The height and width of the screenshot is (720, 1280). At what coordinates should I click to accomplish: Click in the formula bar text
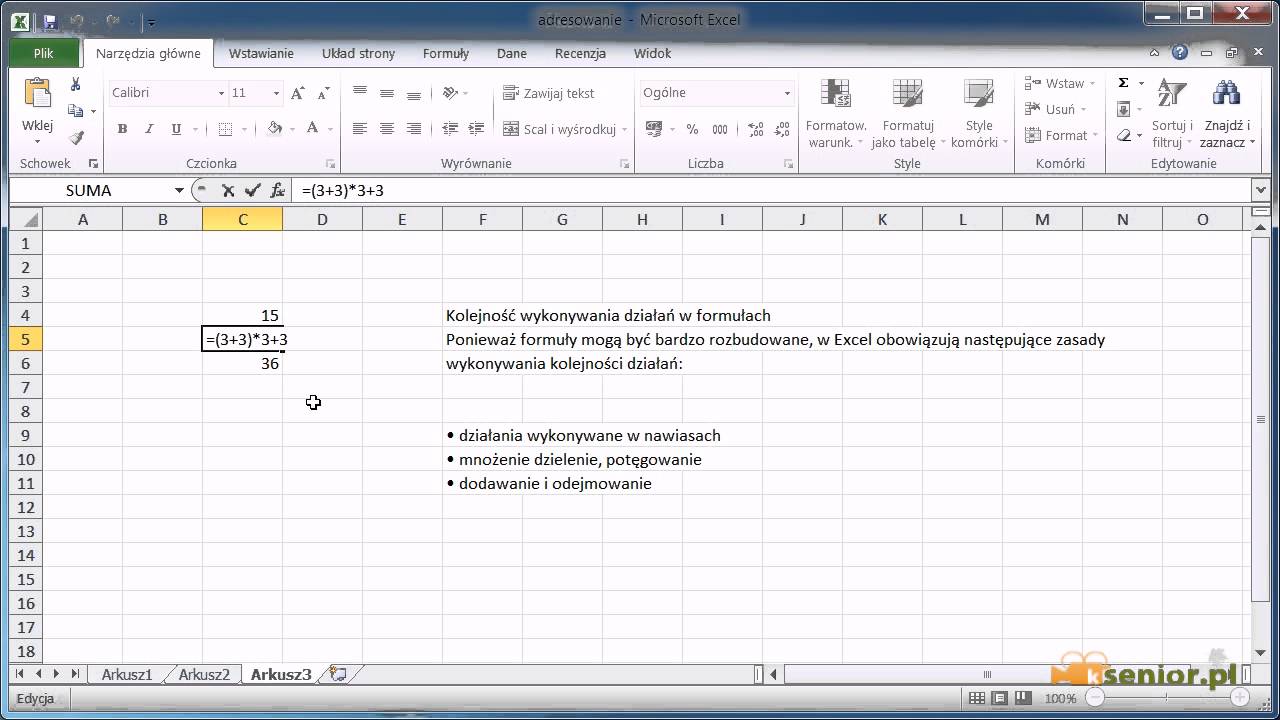coord(342,190)
